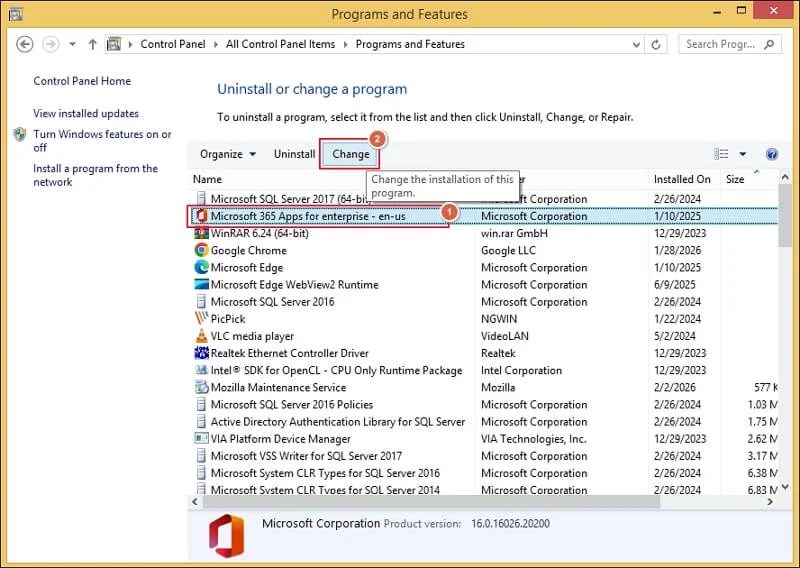Open the recent locations dropdown arrow

coord(72,44)
